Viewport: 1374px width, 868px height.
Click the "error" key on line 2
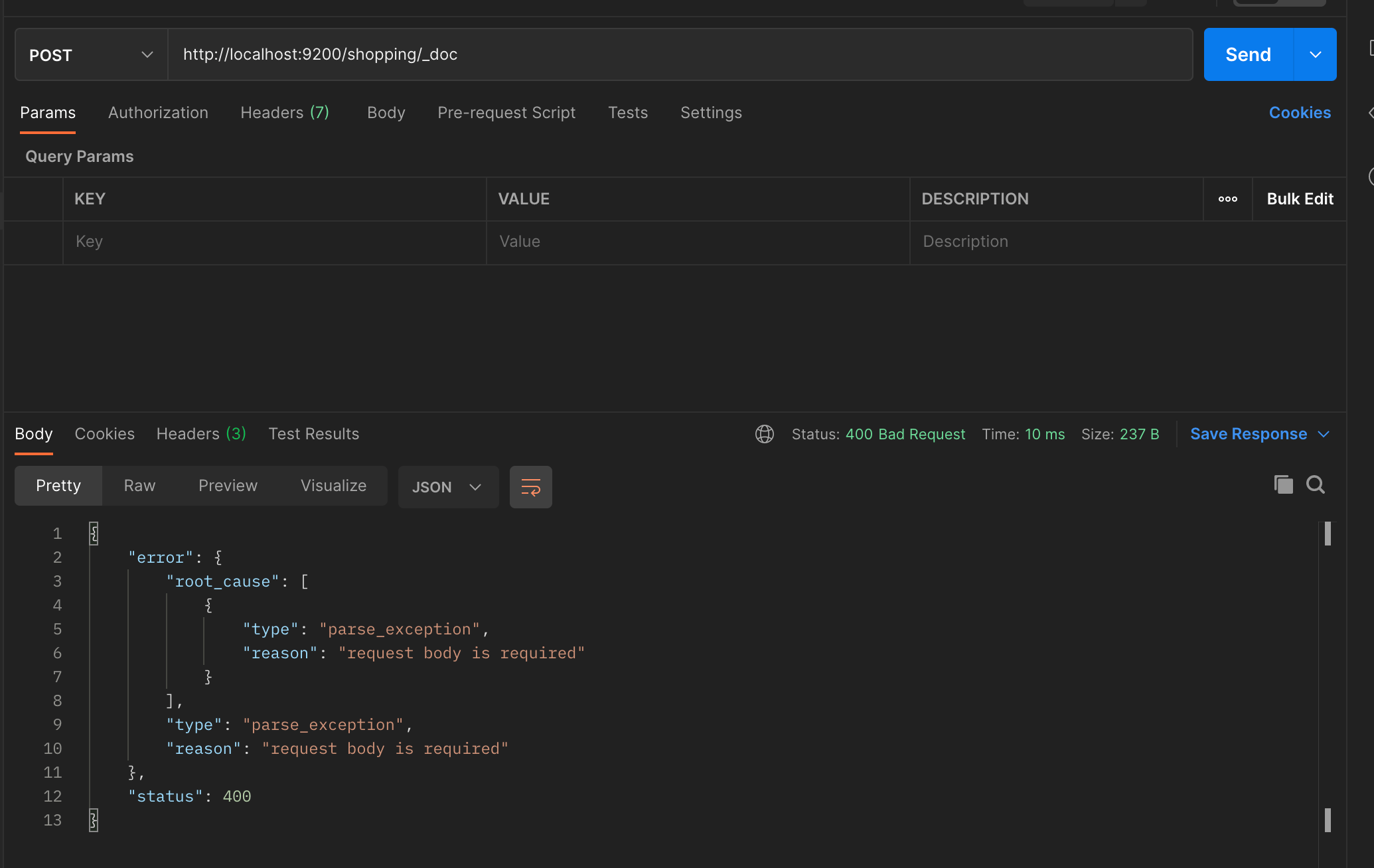click(x=161, y=557)
